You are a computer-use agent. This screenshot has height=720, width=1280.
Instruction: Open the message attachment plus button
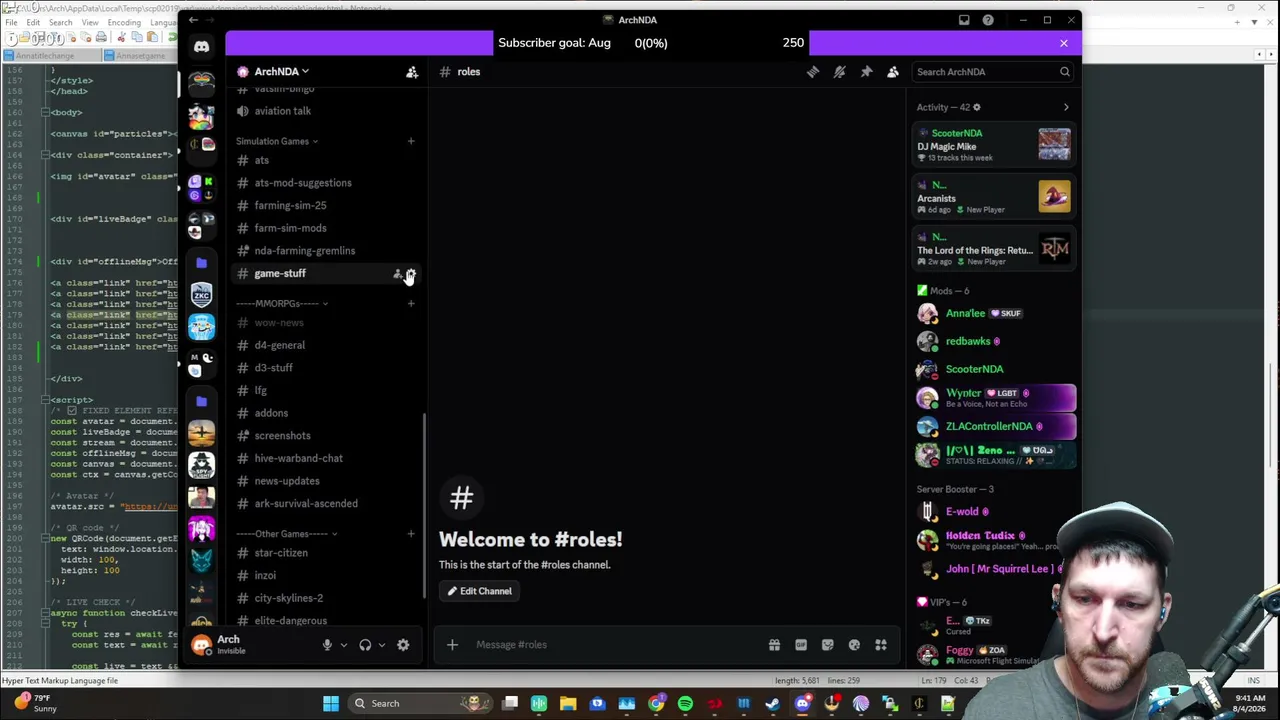452,645
